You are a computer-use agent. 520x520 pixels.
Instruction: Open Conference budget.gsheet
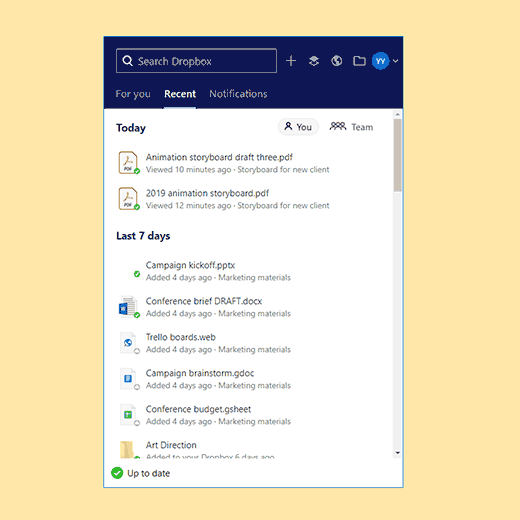point(198,409)
